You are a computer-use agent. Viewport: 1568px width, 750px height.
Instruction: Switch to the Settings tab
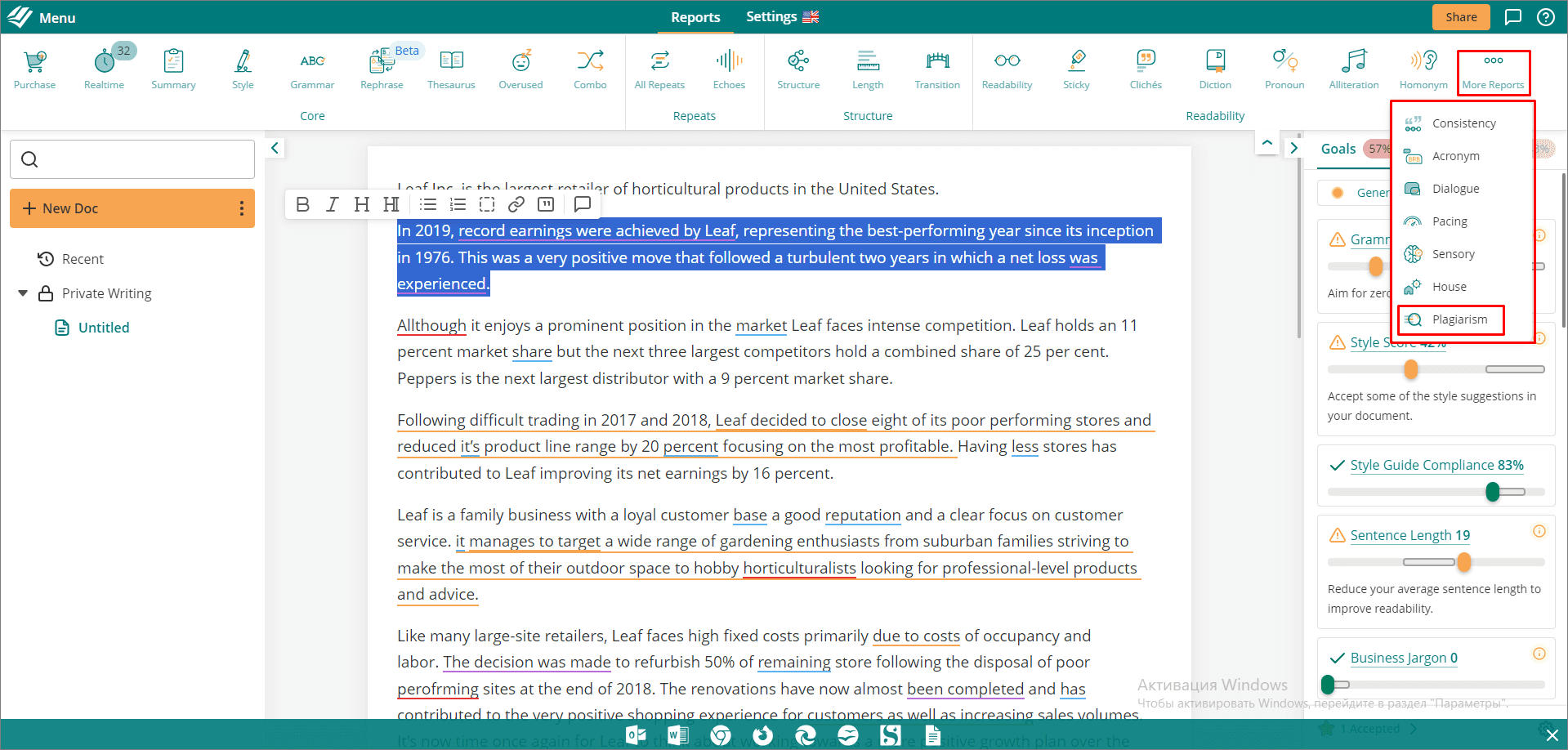point(771,16)
